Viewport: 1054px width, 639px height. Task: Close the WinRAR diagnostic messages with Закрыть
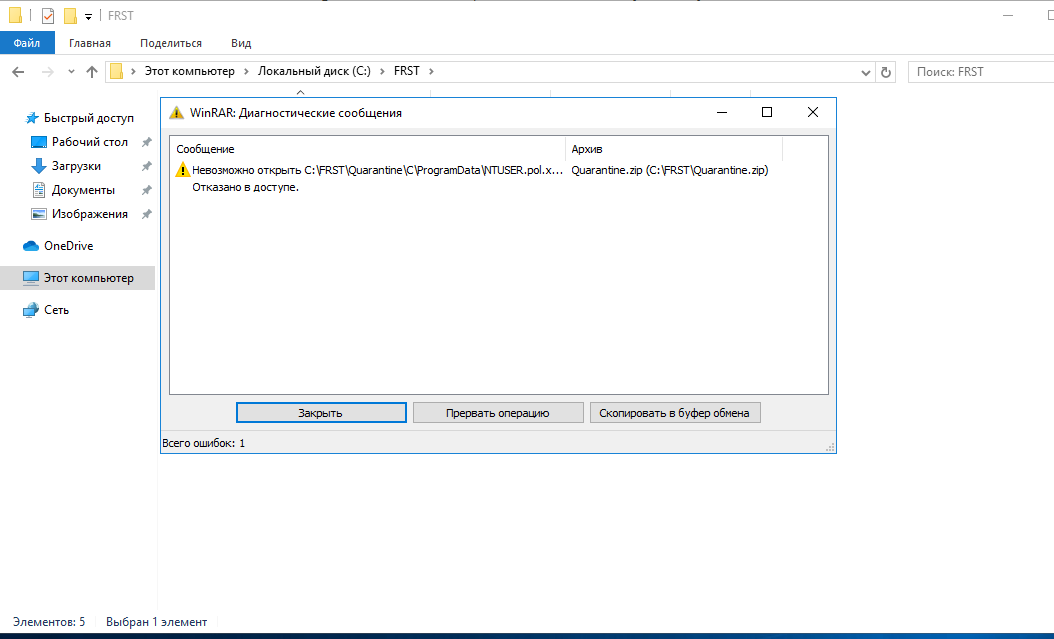[x=321, y=413]
